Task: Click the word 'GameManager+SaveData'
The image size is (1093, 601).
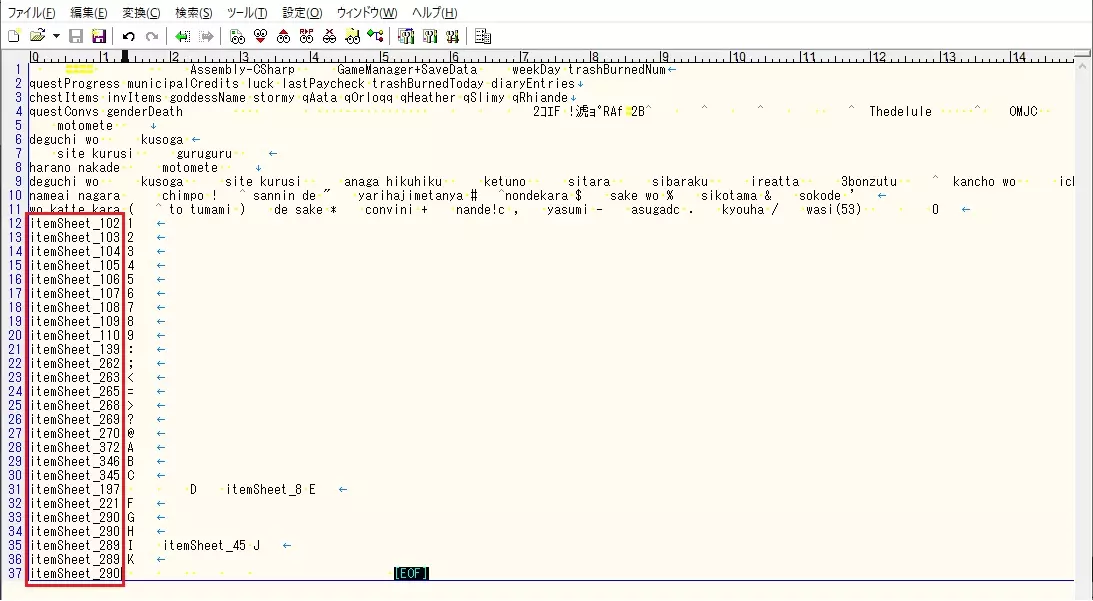Action: tap(407, 70)
